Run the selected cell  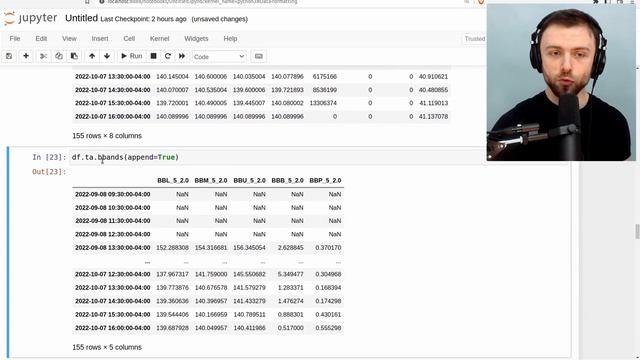point(131,56)
